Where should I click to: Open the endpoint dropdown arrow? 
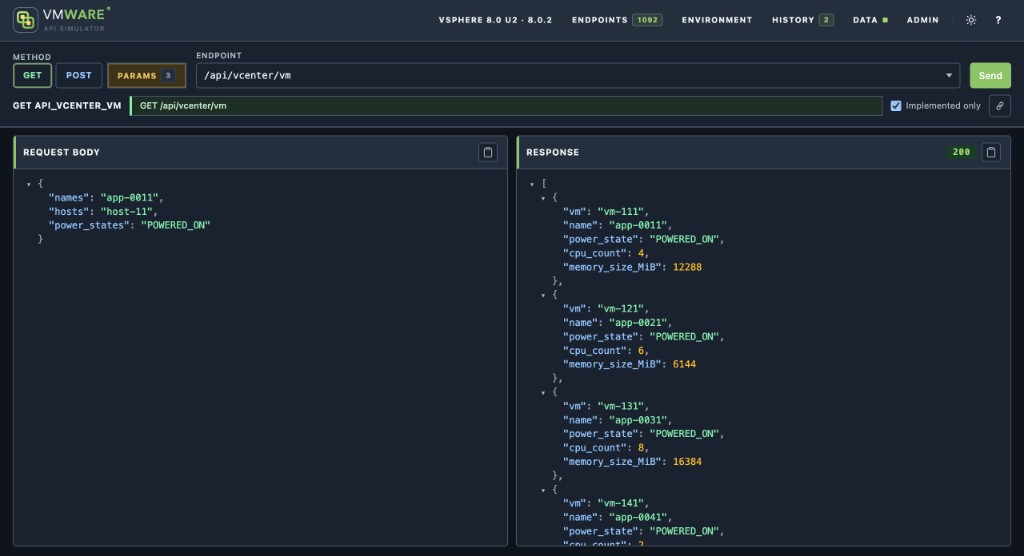coord(949,76)
